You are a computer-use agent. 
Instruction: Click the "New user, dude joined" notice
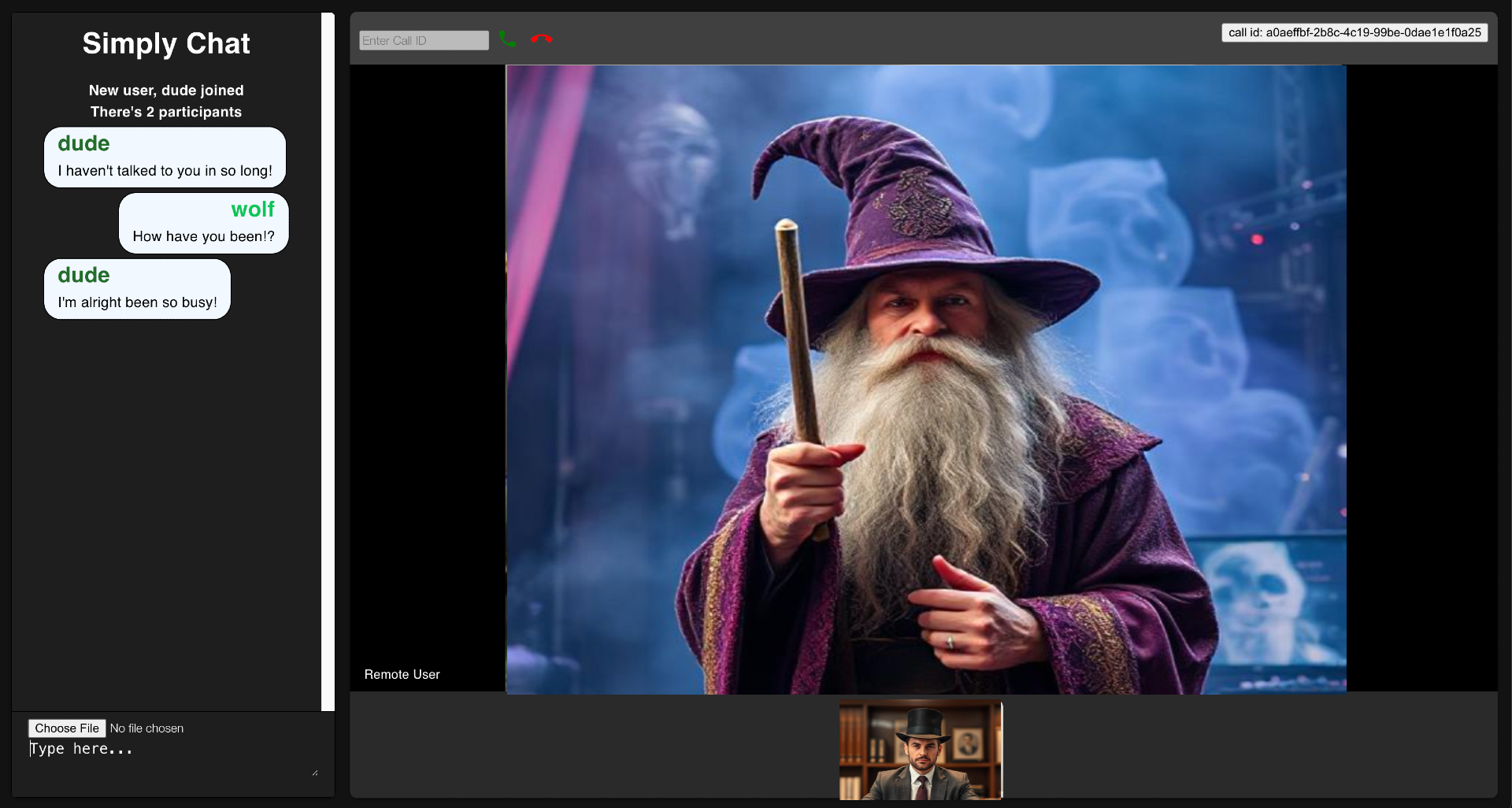[166, 91]
